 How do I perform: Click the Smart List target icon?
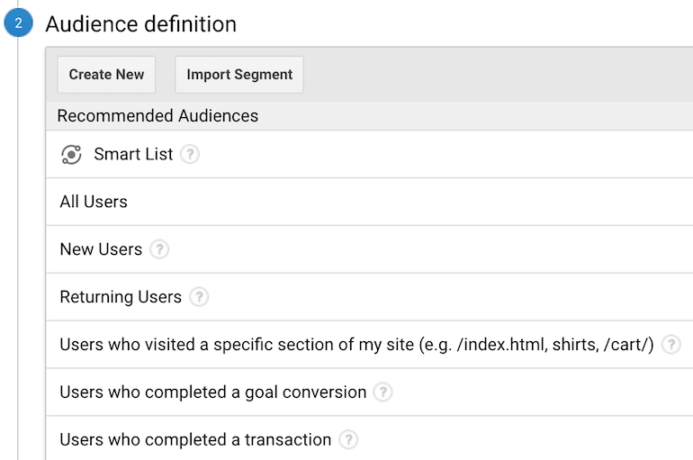(71, 154)
